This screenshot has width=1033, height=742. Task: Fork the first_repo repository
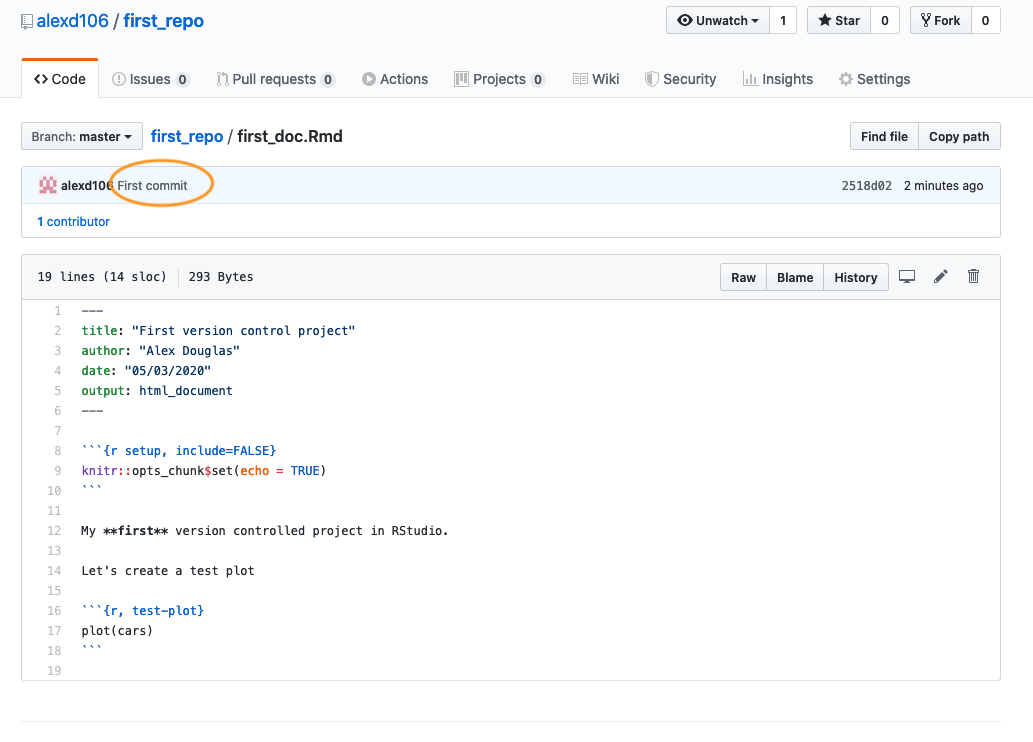coord(940,20)
